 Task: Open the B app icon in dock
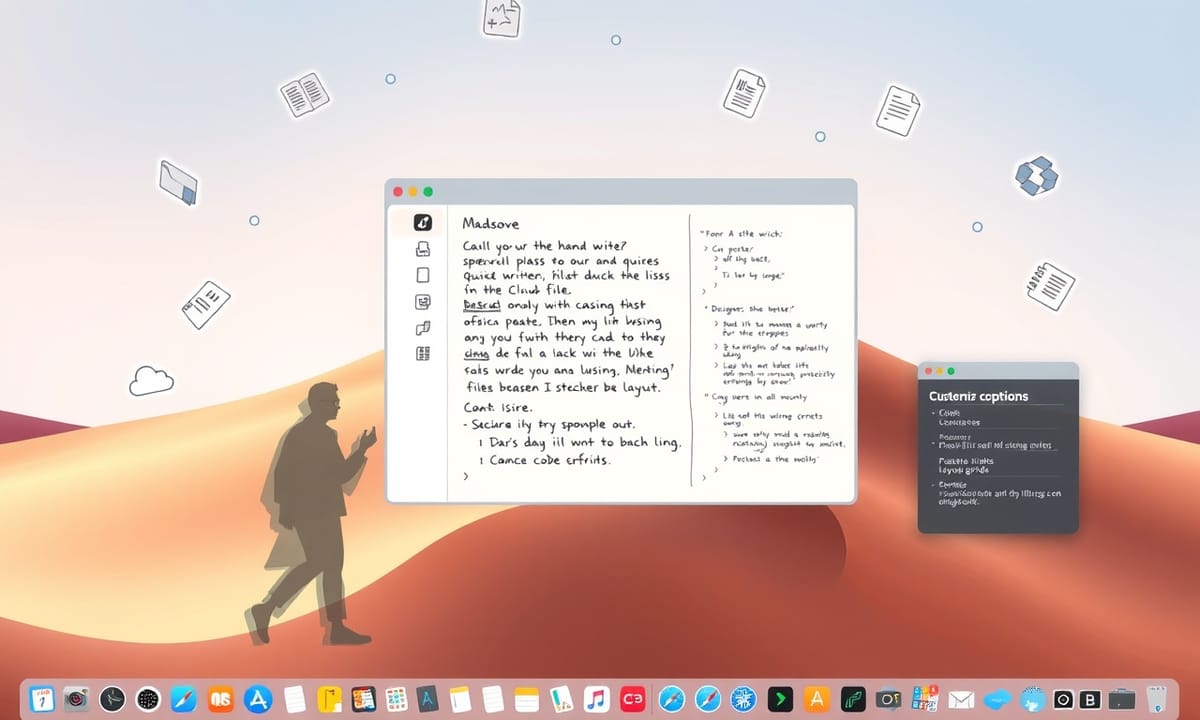point(1091,698)
